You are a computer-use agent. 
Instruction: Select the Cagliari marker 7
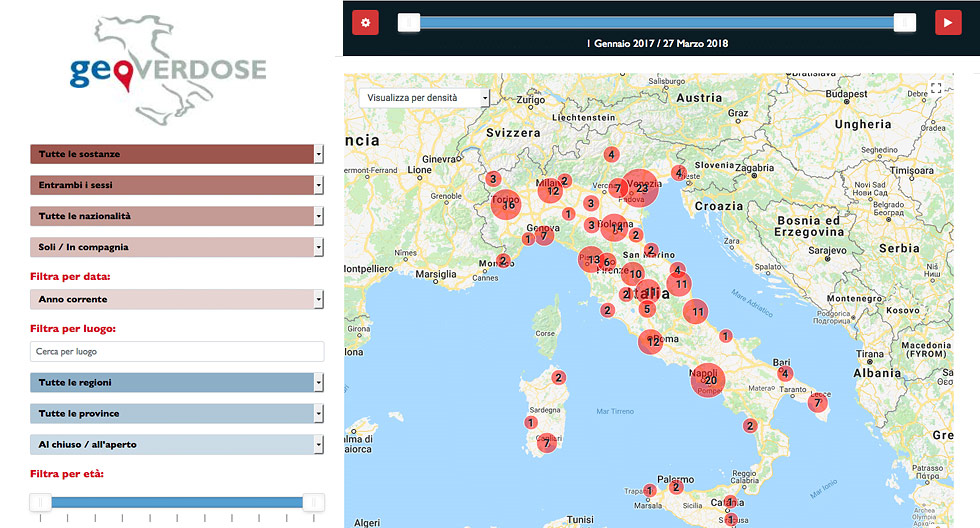[x=547, y=443]
